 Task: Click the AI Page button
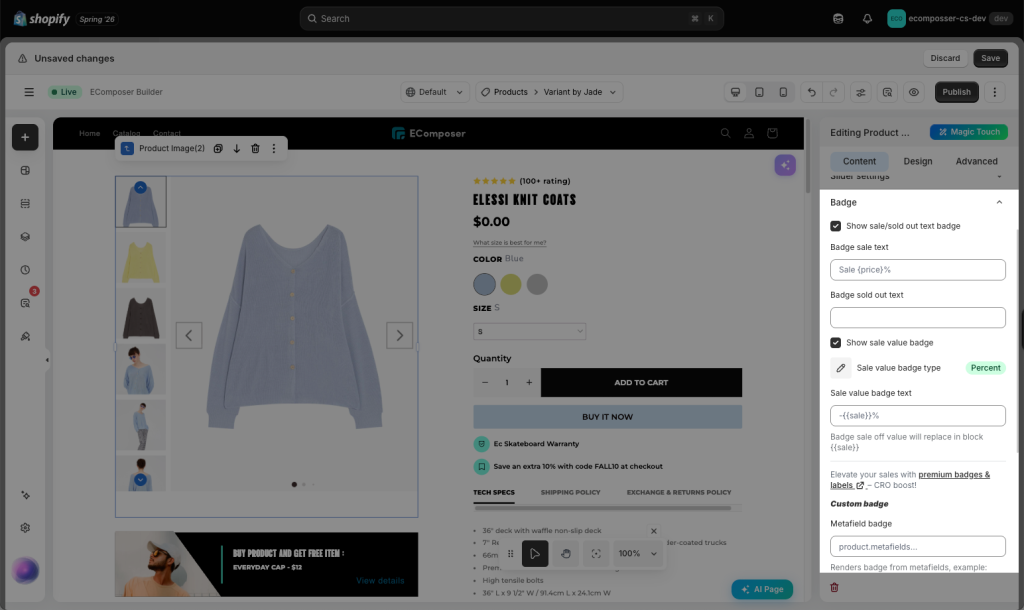(x=761, y=589)
